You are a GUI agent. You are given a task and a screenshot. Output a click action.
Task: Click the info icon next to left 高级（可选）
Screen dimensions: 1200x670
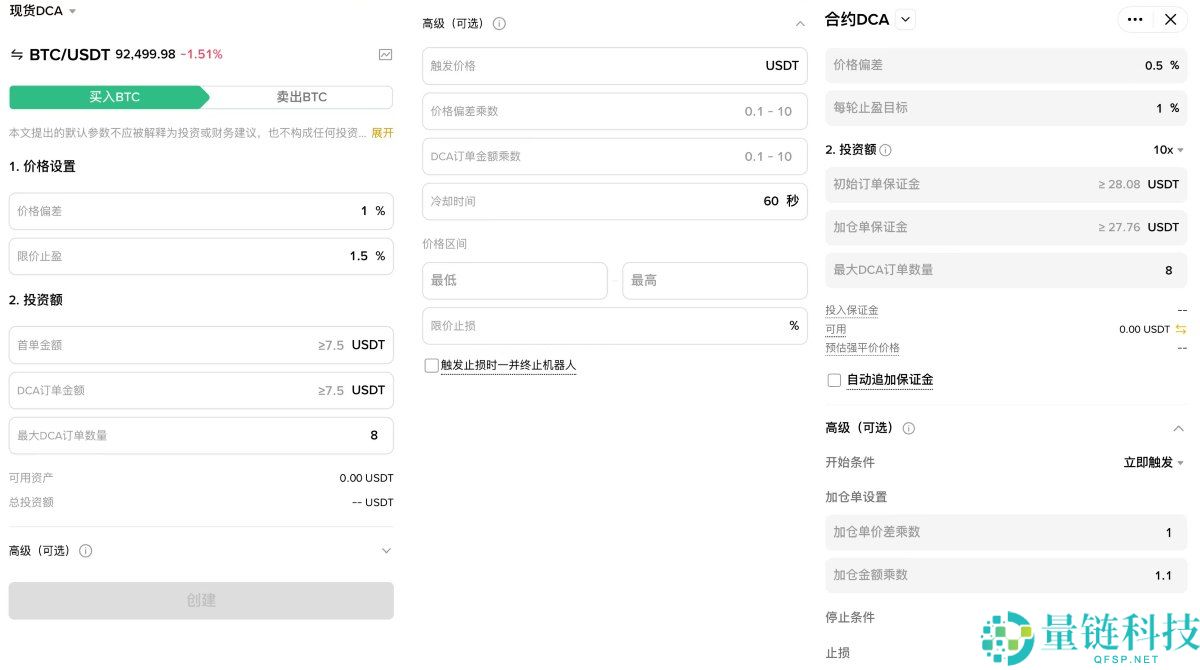[86, 550]
